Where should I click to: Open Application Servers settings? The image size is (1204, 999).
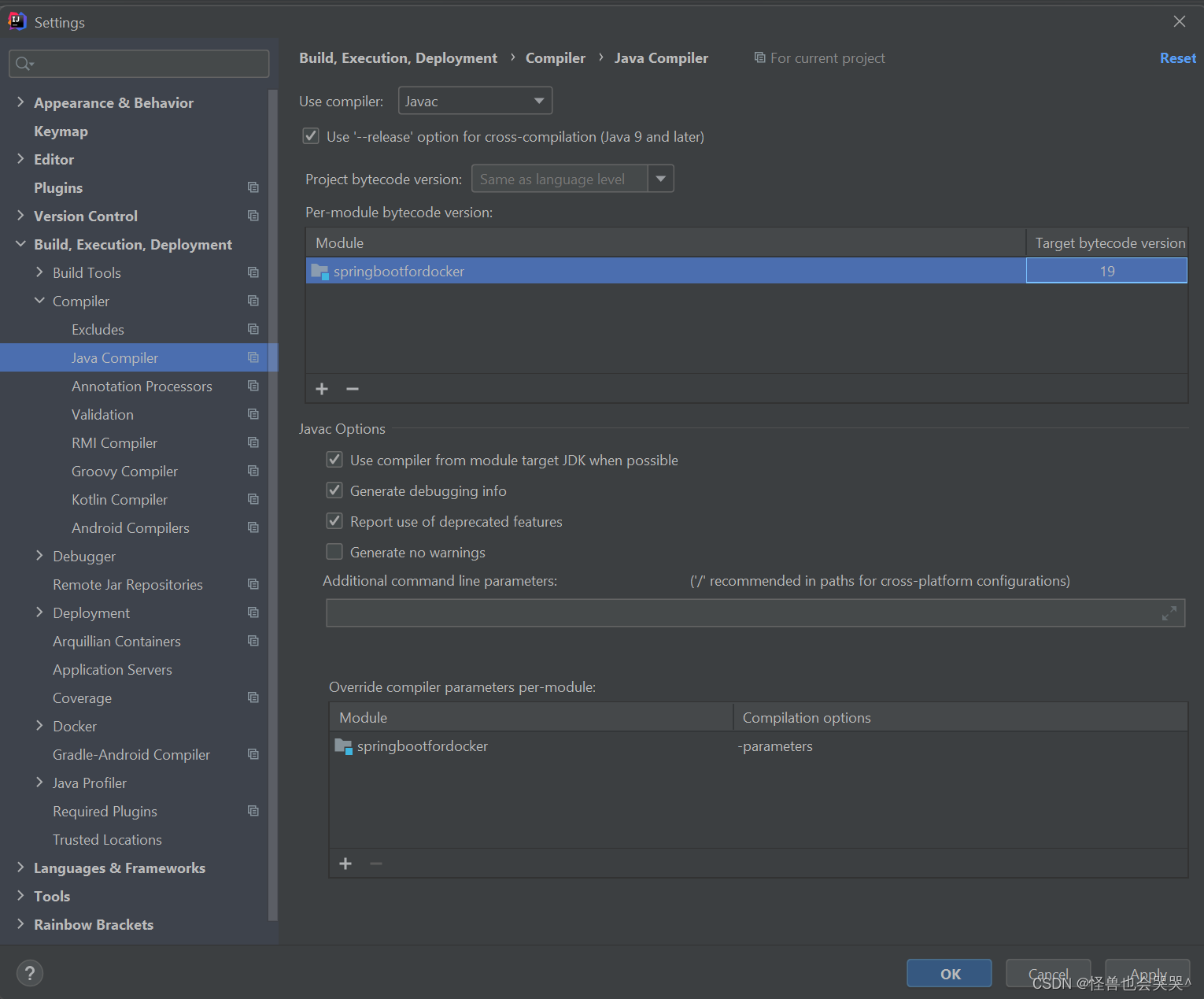113,670
